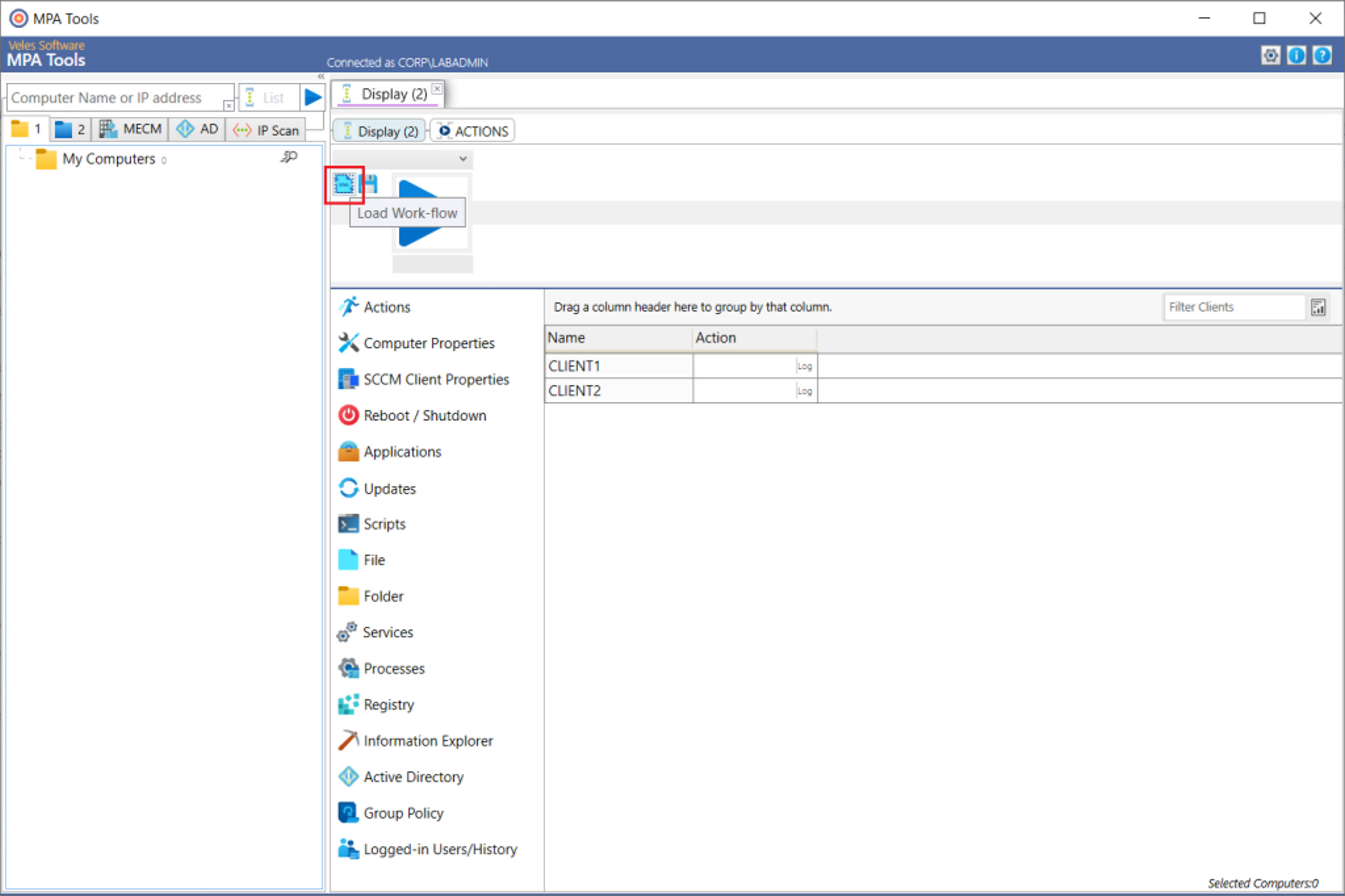Click the Connected as CORP\LABADMIN text
The width and height of the screenshot is (1345, 896).
click(x=407, y=62)
